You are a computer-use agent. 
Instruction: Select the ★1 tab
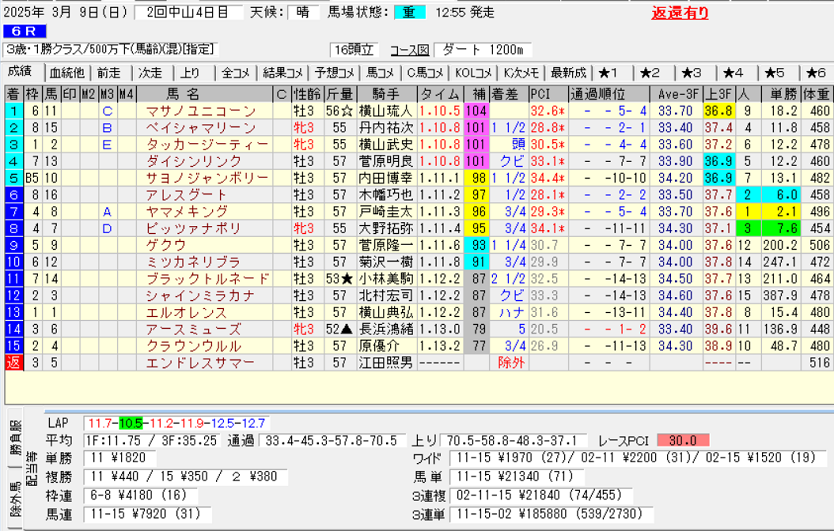click(x=611, y=73)
